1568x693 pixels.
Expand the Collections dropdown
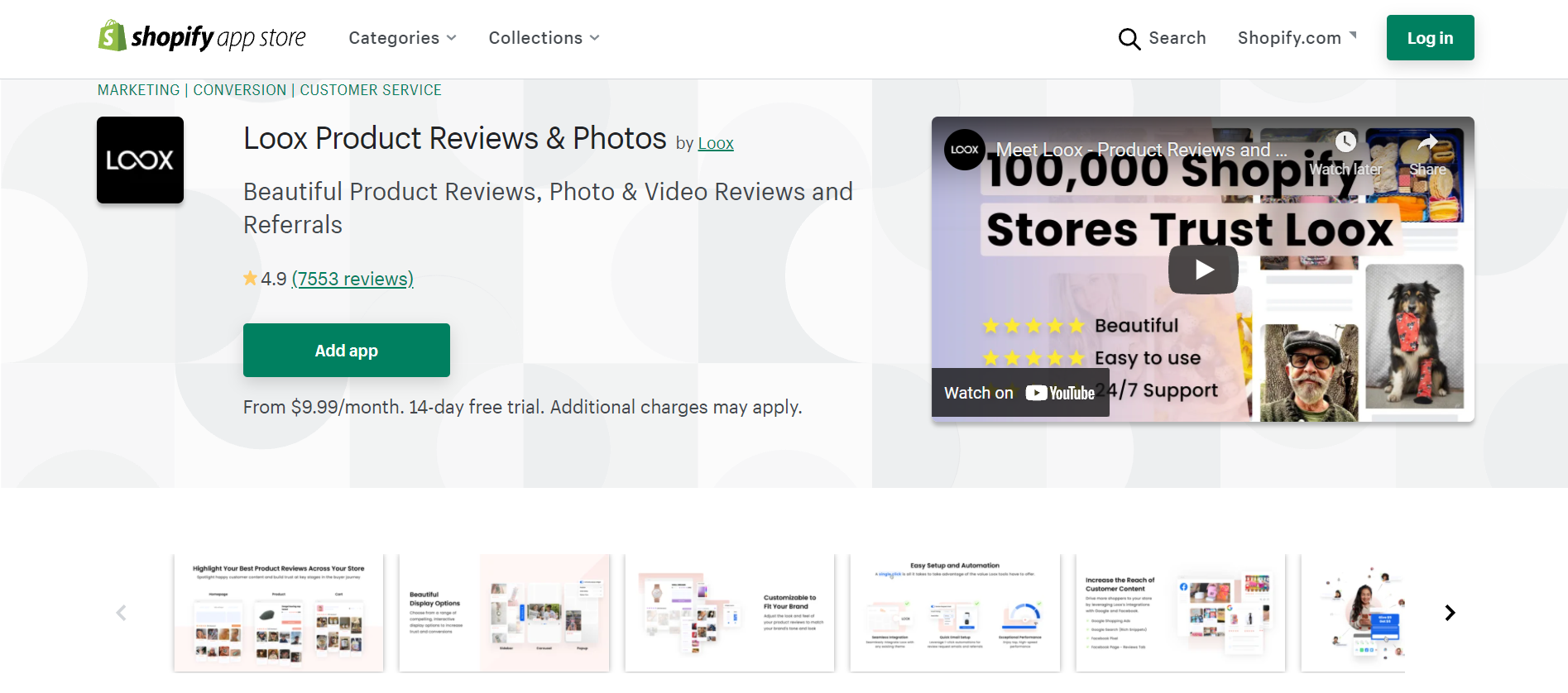coord(544,38)
